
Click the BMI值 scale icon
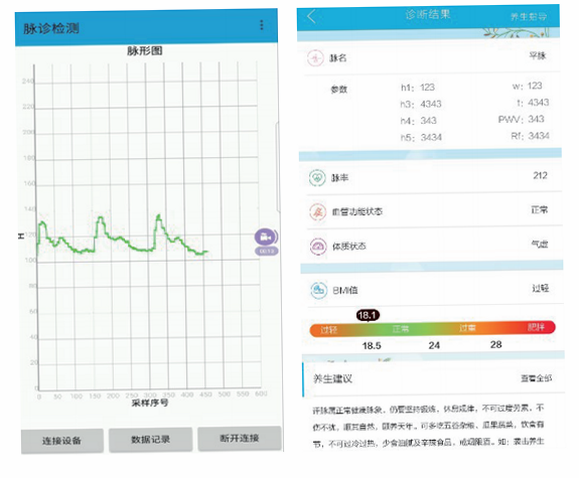coord(319,290)
